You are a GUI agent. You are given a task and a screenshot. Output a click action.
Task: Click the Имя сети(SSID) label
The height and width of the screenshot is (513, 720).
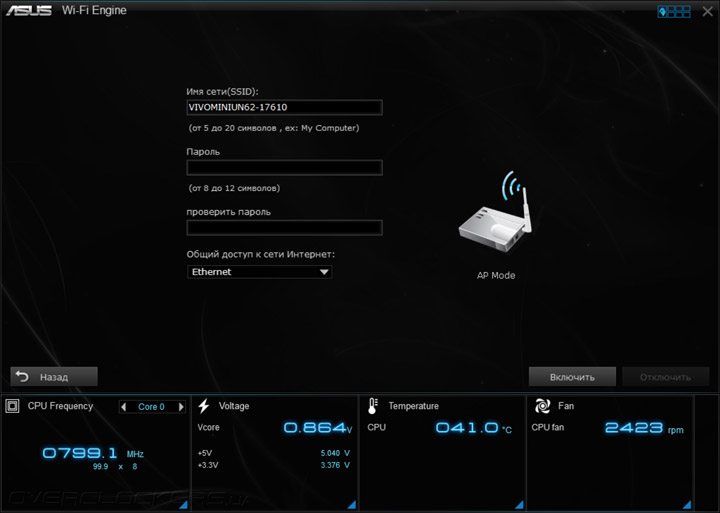pos(222,92)
